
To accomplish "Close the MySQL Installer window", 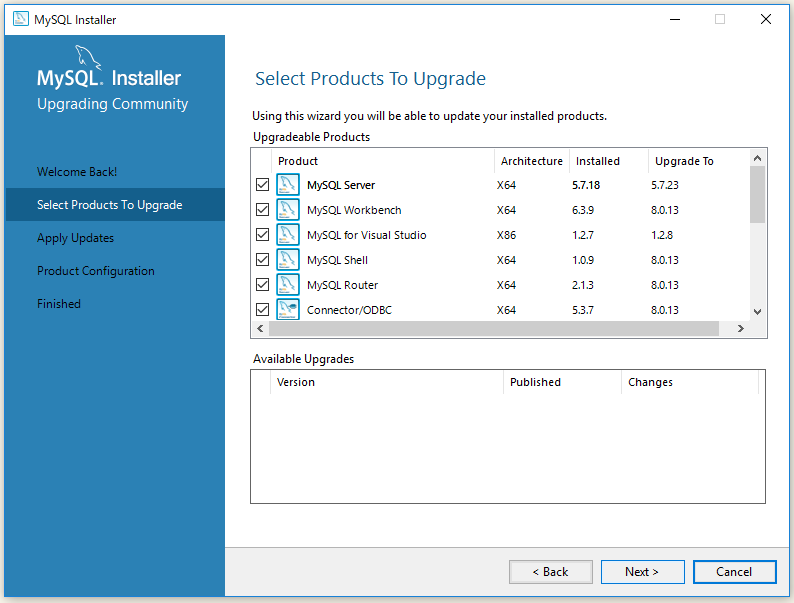I will pos(766,19).
